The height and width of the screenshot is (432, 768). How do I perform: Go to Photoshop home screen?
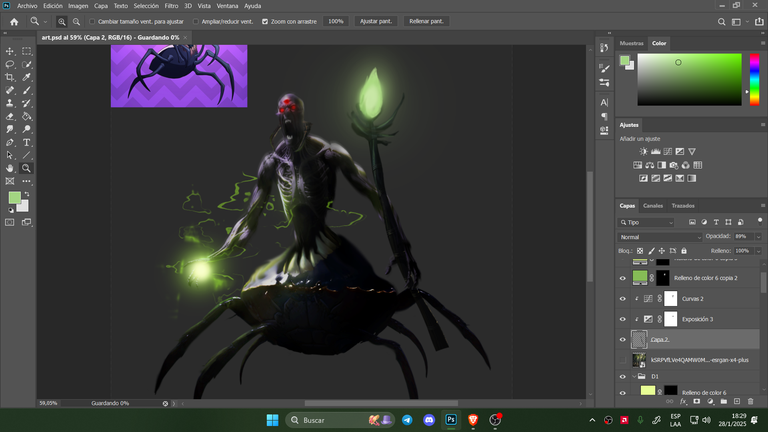(14, 22)
